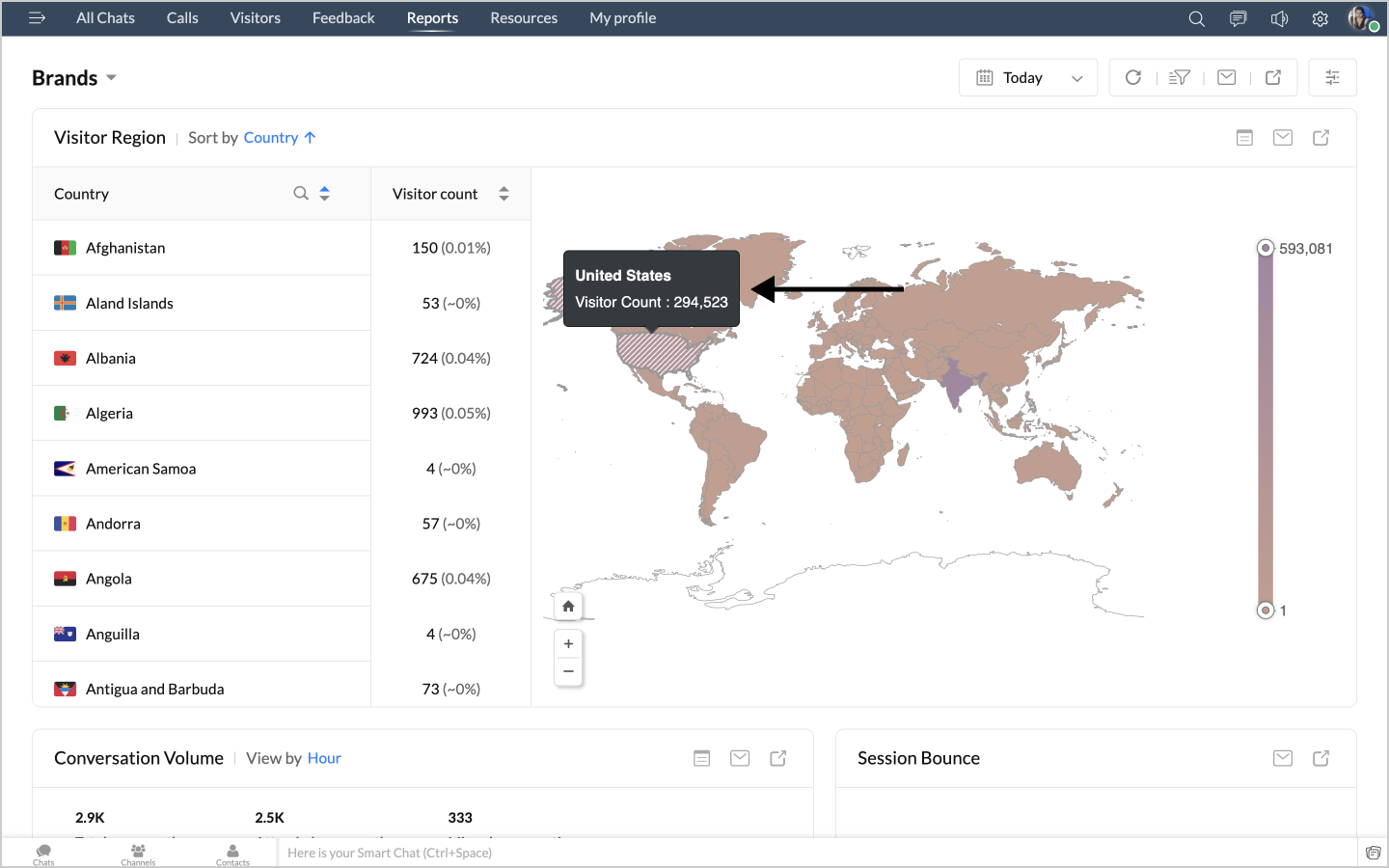Image resolution: width=1389 pixels, height=868 pixels.
Task: Open the Feedback tab
Action: pos(343,18)
